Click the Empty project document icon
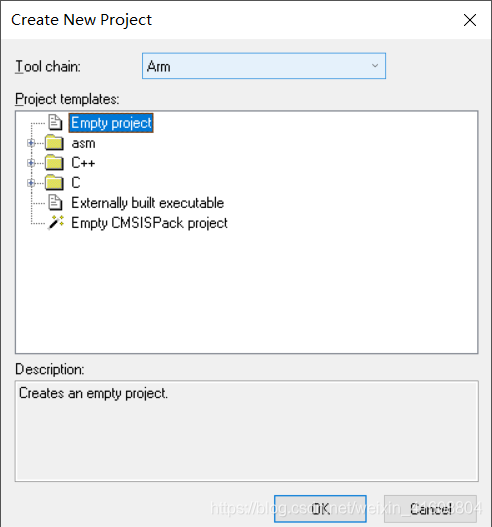This screenshot has width=492, height=527. [x=55, y=122]
